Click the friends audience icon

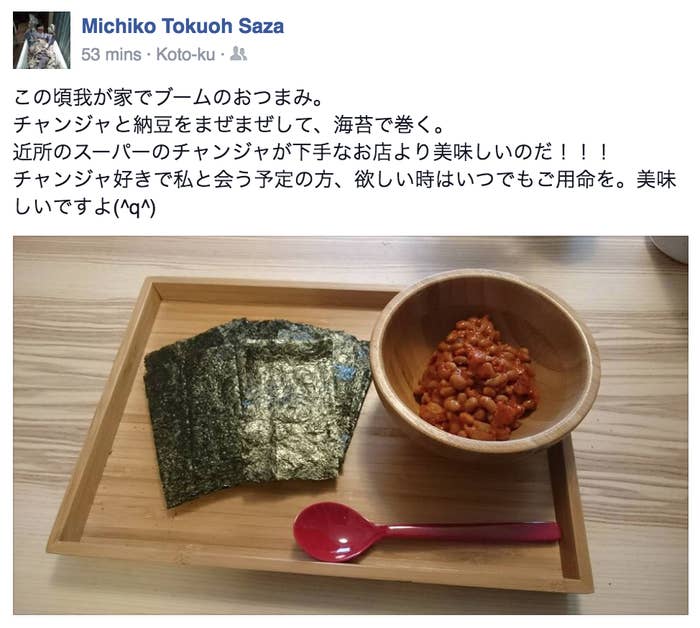point(238,54)
